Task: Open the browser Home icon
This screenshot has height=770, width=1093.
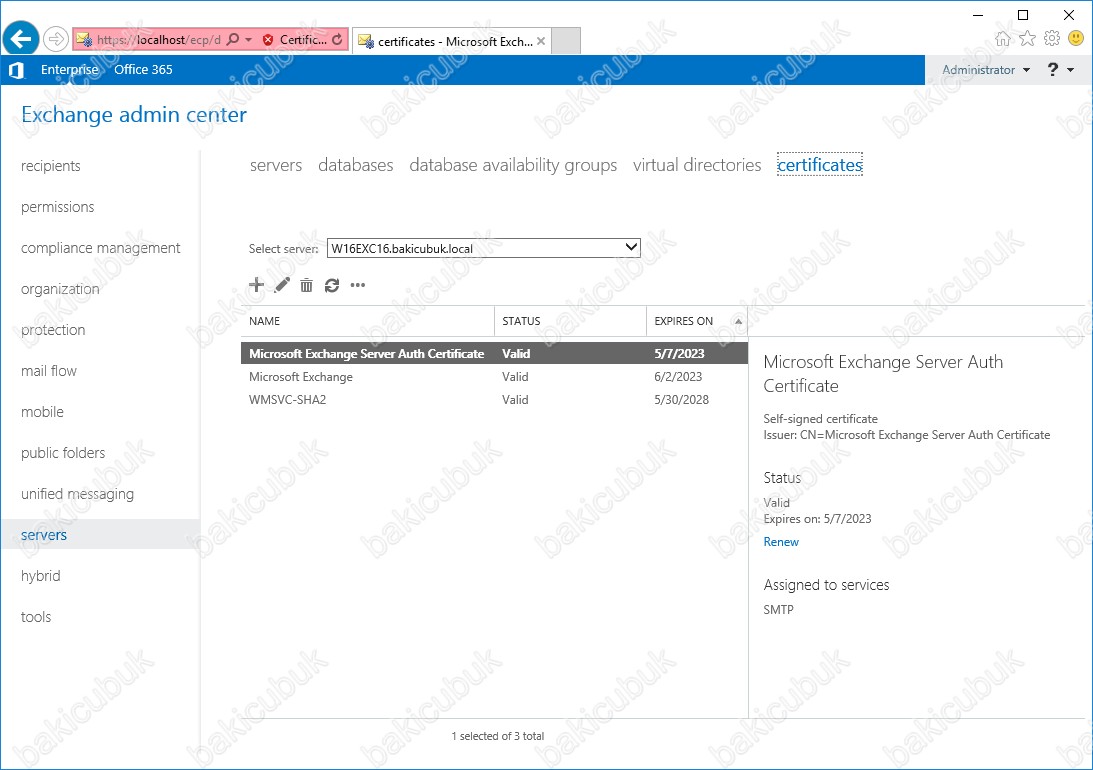Action: 1002,39
